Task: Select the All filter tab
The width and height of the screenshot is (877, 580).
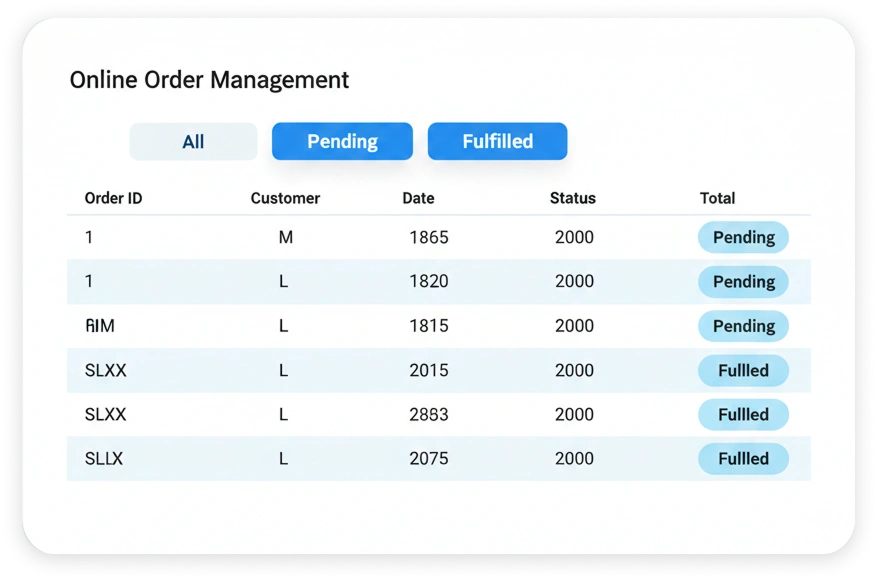Action: (x=193, y=142)
